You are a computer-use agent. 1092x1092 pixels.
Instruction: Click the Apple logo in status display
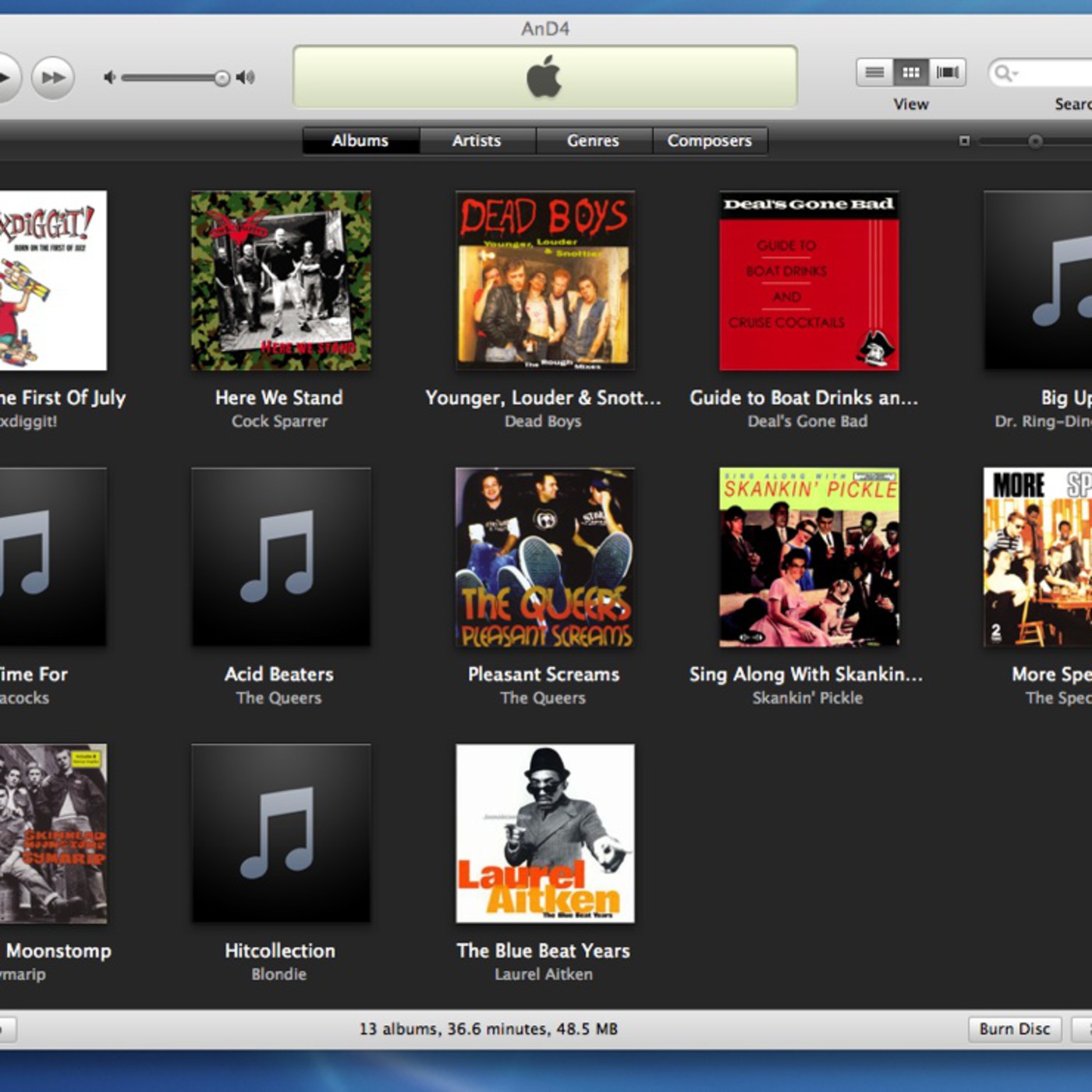(x=544, y=76)
